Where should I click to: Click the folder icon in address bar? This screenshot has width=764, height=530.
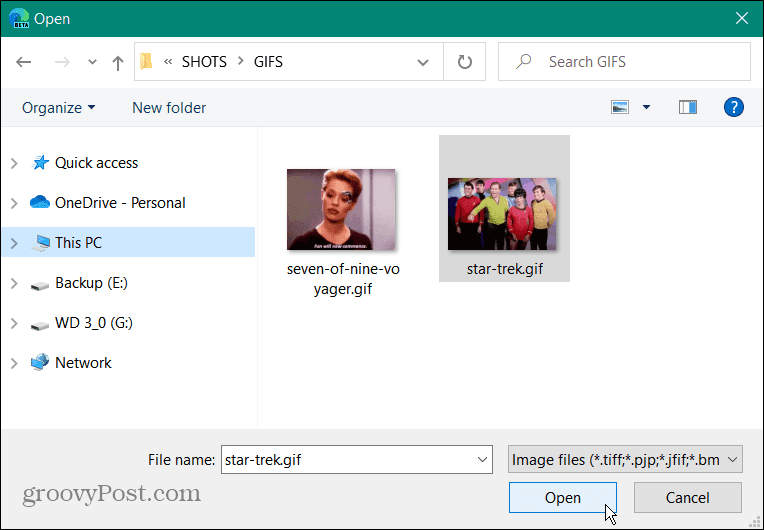pyautogui.click(x=146, y=61)
